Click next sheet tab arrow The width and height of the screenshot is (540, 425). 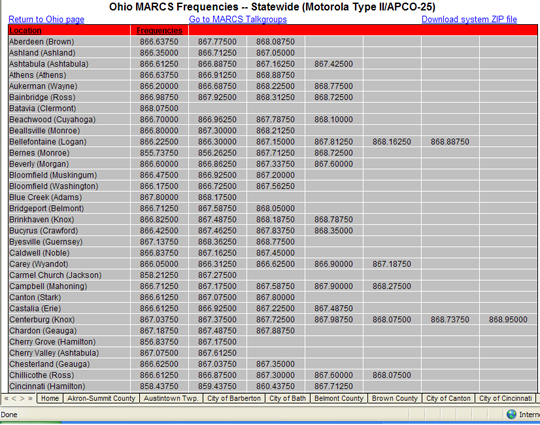(x=22, y=398)
